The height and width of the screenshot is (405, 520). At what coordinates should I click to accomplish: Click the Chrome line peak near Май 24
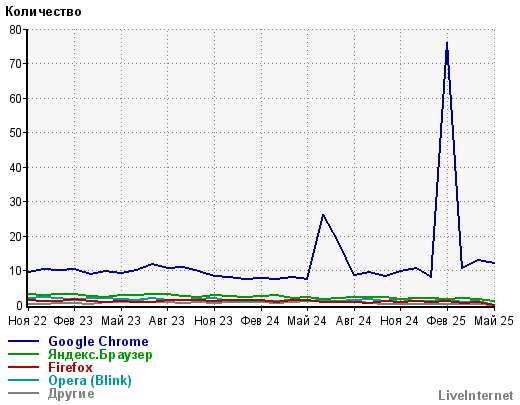coord(323,215)
